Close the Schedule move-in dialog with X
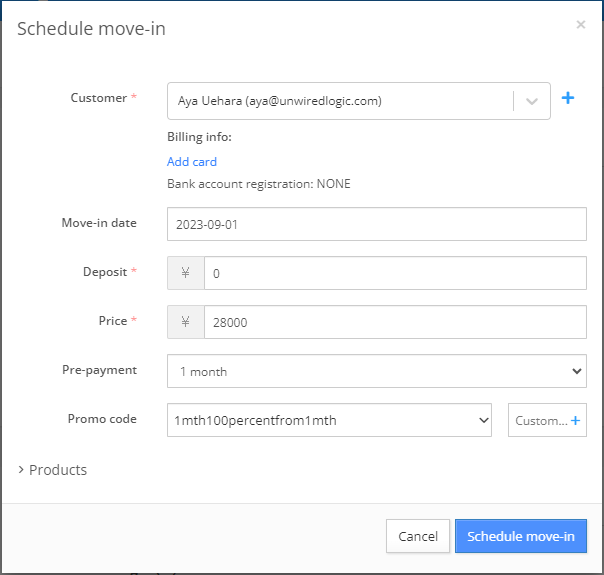Viewport: 604px width, 575px height. coord(581,25)
